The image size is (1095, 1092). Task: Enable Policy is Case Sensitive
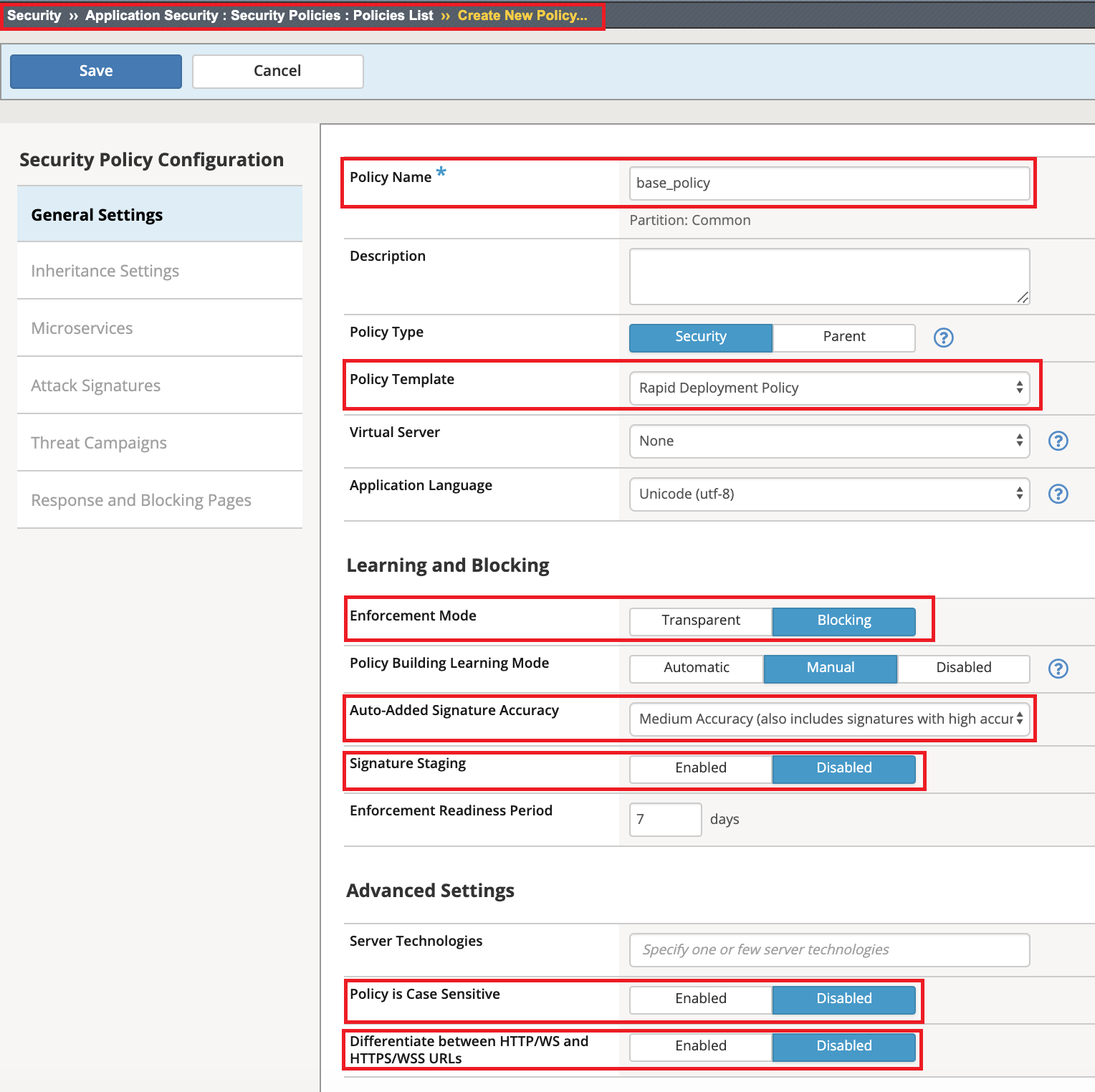click(701, 1000)
